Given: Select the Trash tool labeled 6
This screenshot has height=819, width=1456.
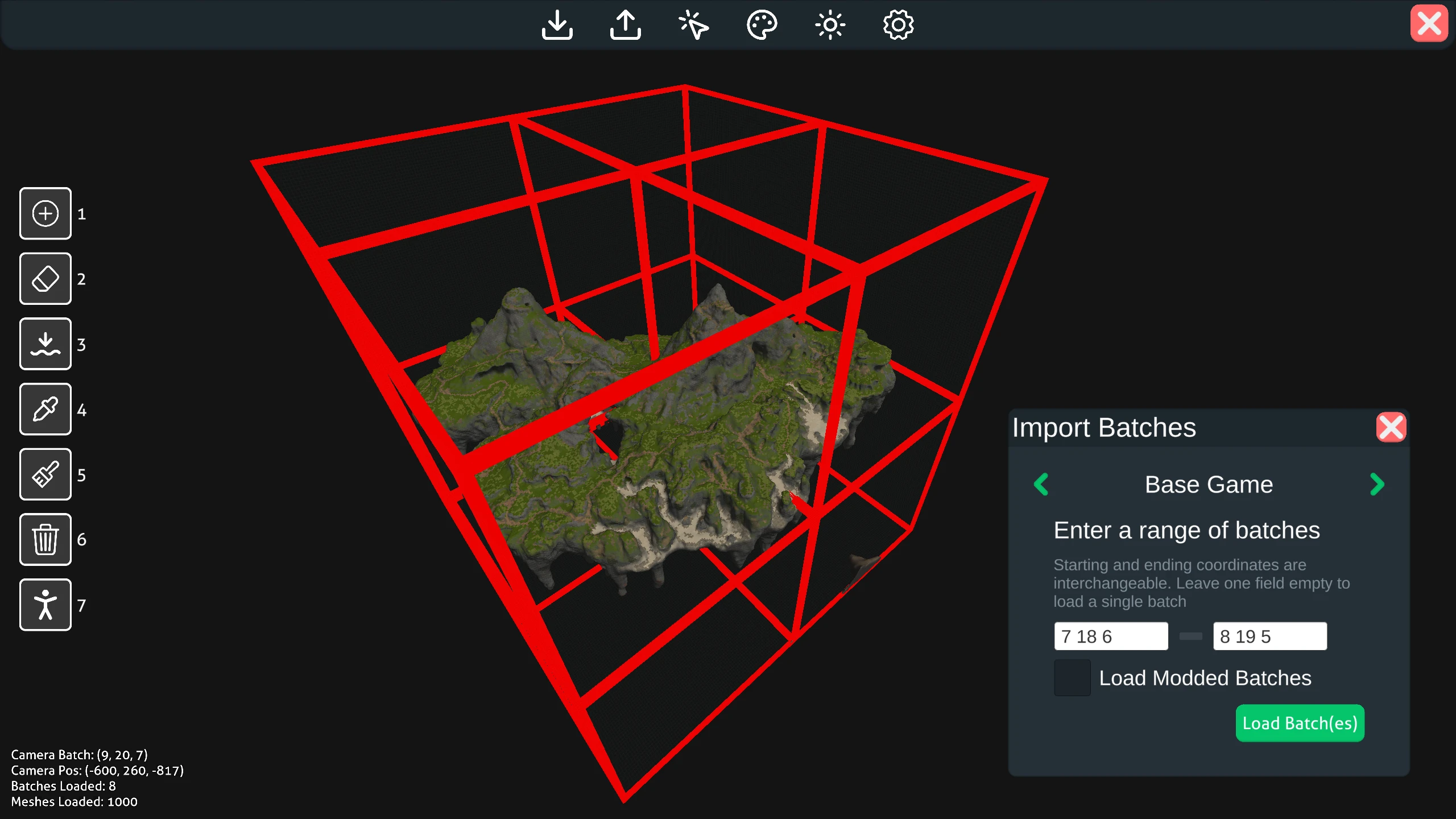Looking at the screenshot, I should point(45,539).
